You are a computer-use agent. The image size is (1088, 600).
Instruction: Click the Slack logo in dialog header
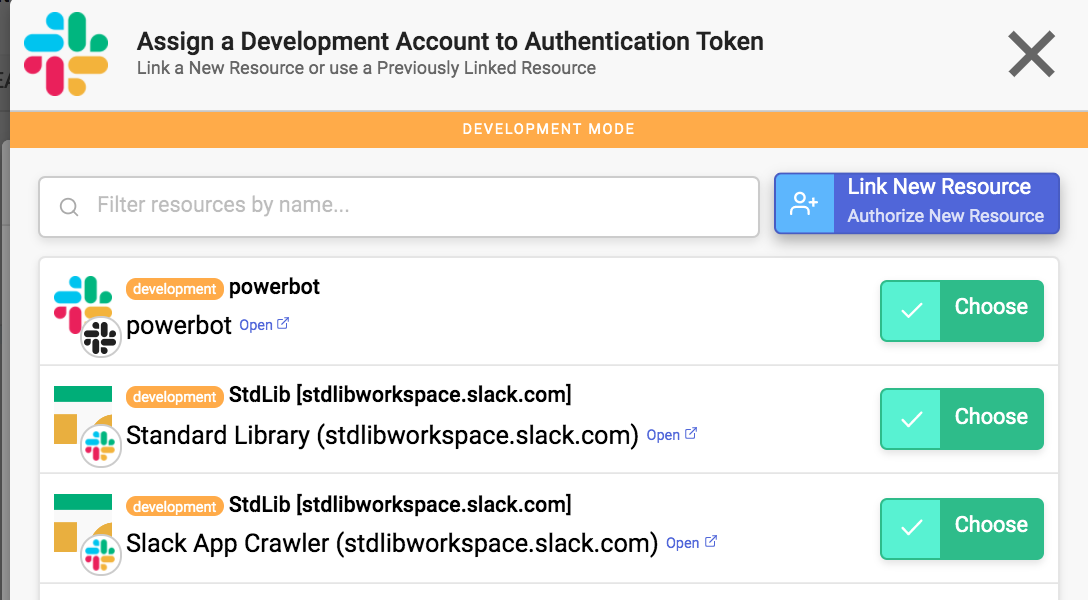click(66, 54)
